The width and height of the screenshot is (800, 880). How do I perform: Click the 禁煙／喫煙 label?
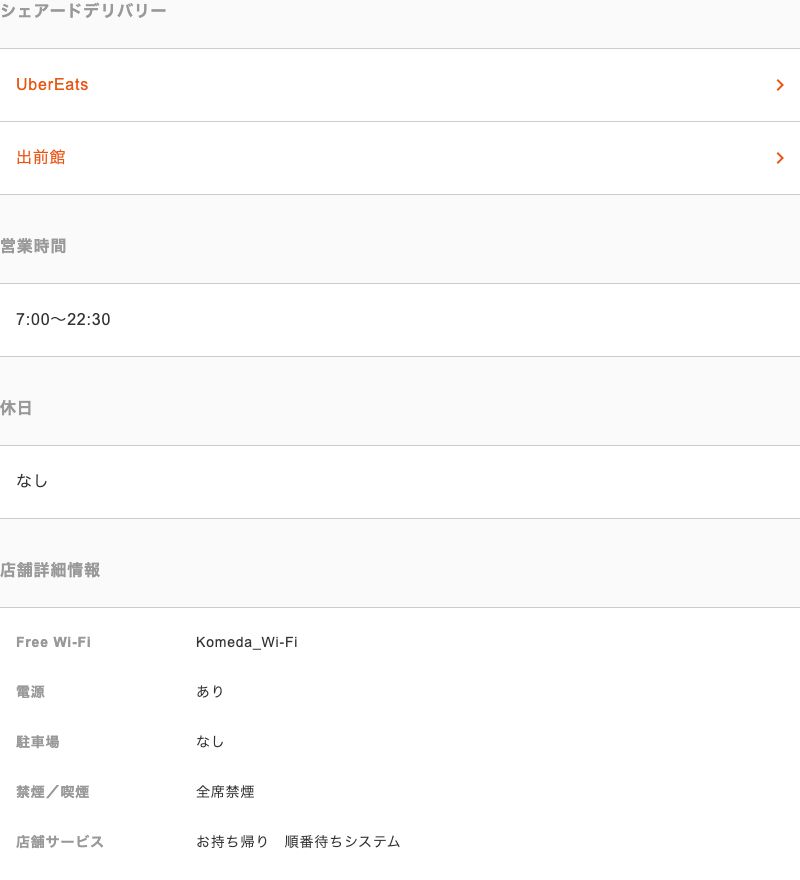[53, 792]
